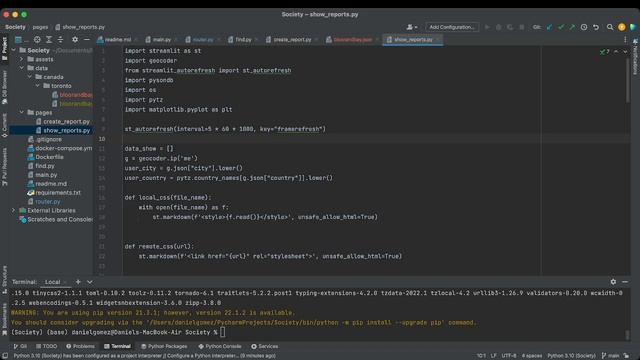Screen dimensions: 640x360
Task: Hide the project tool window
Action: (x=87, y=40)
